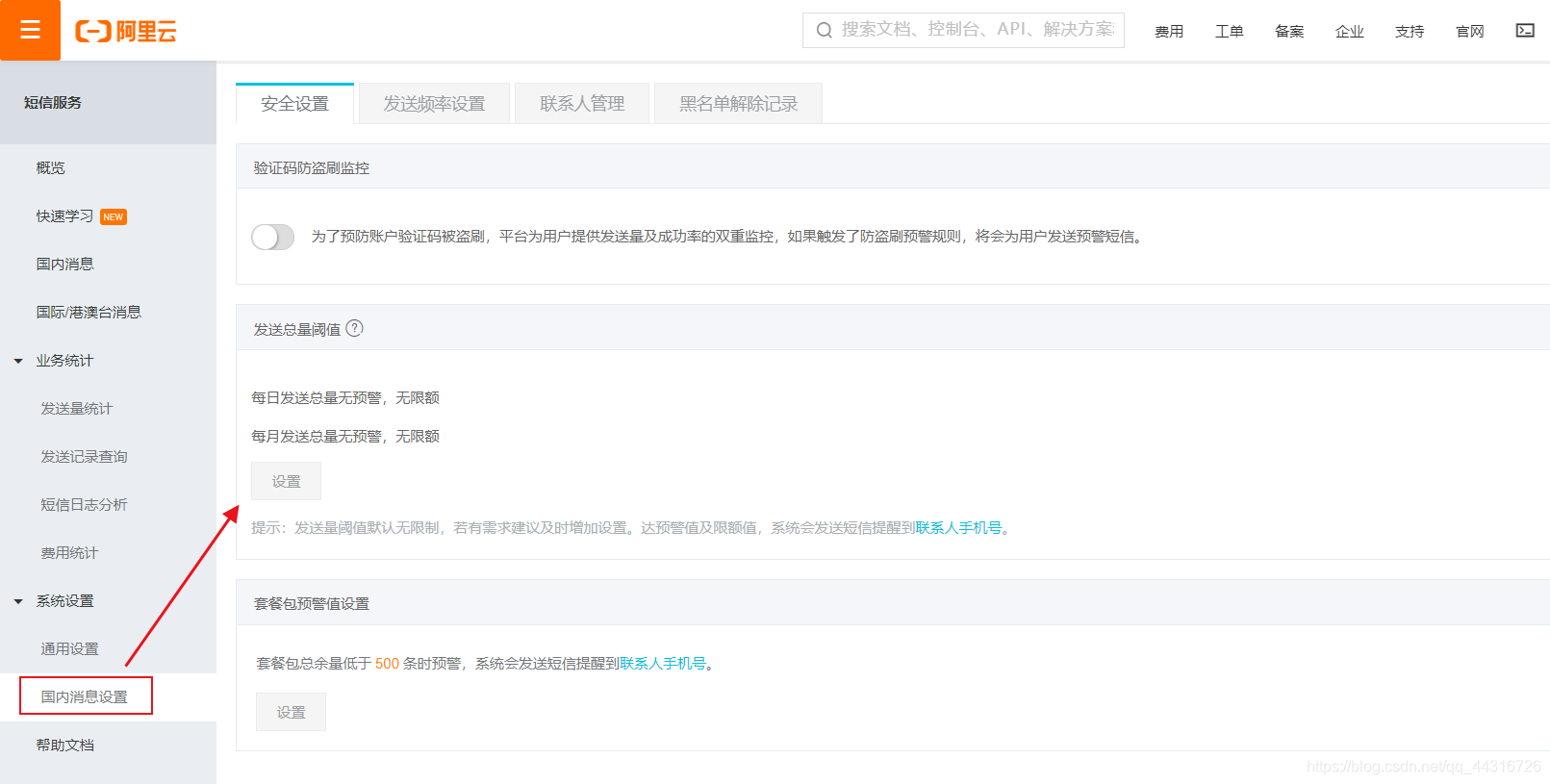The image size is (1550, 784).
Task: Focus the top search input field
Action: pos(963,30)
